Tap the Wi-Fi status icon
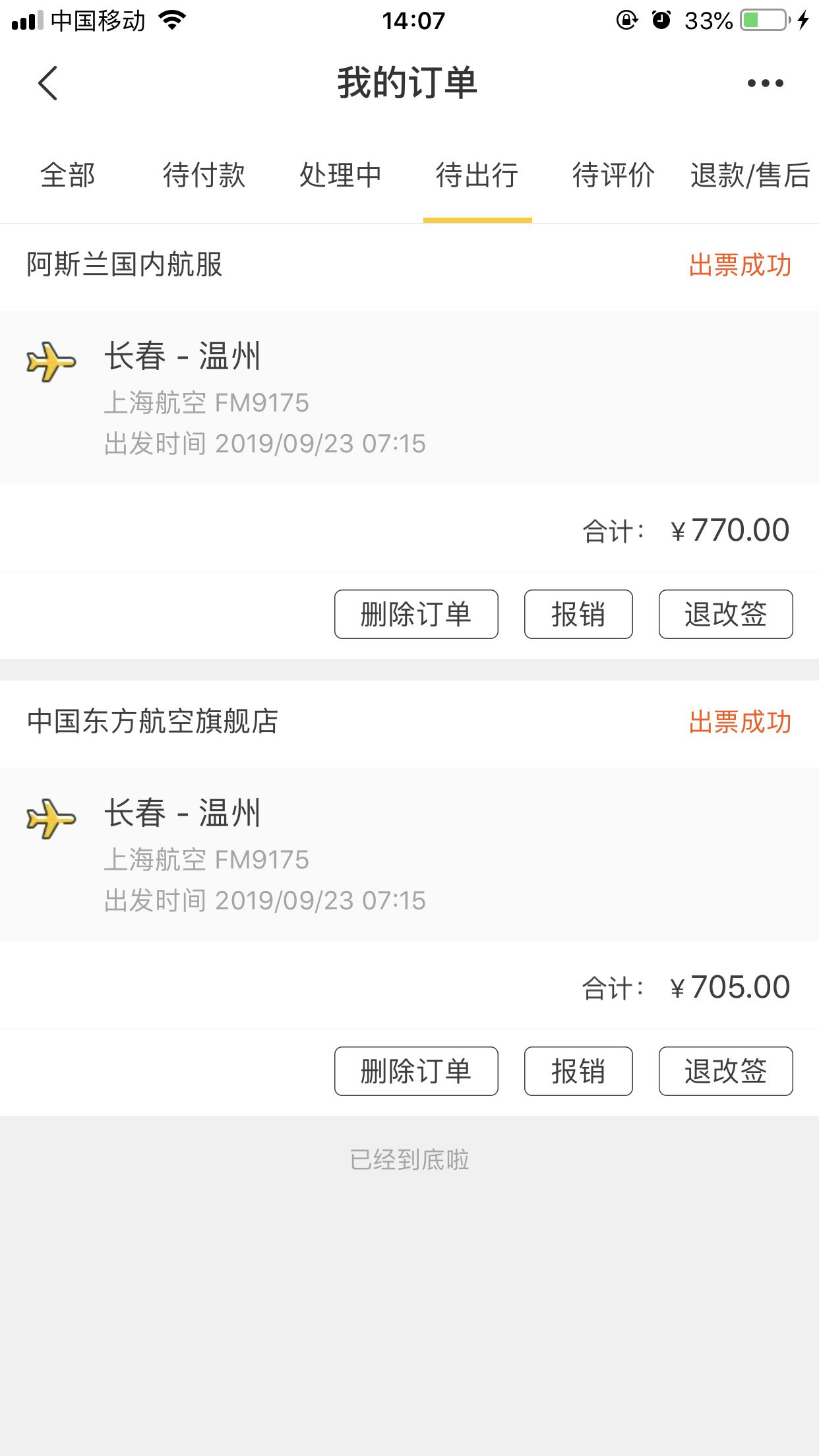 pos(173,20)
